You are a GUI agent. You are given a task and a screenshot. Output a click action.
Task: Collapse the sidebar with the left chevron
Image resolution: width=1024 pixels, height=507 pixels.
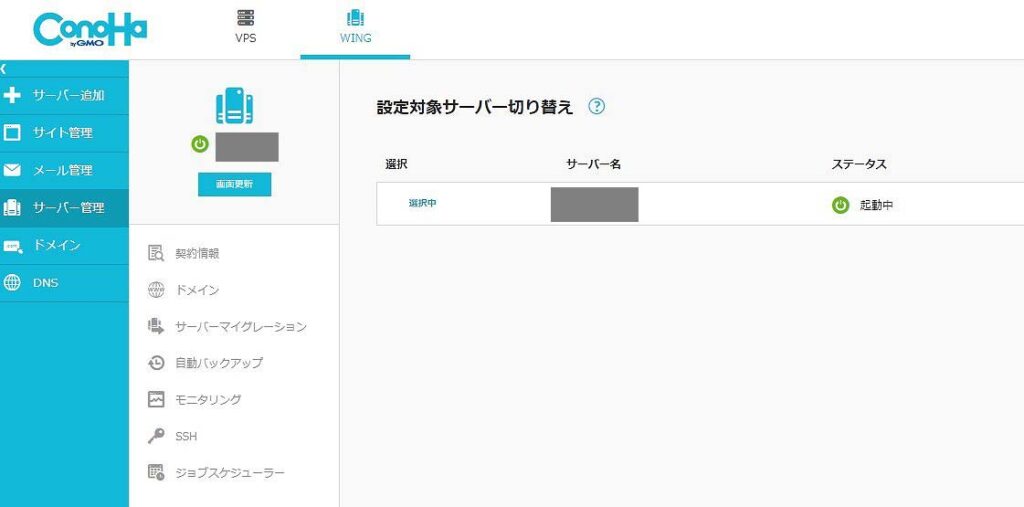click(x=4, y=69)
